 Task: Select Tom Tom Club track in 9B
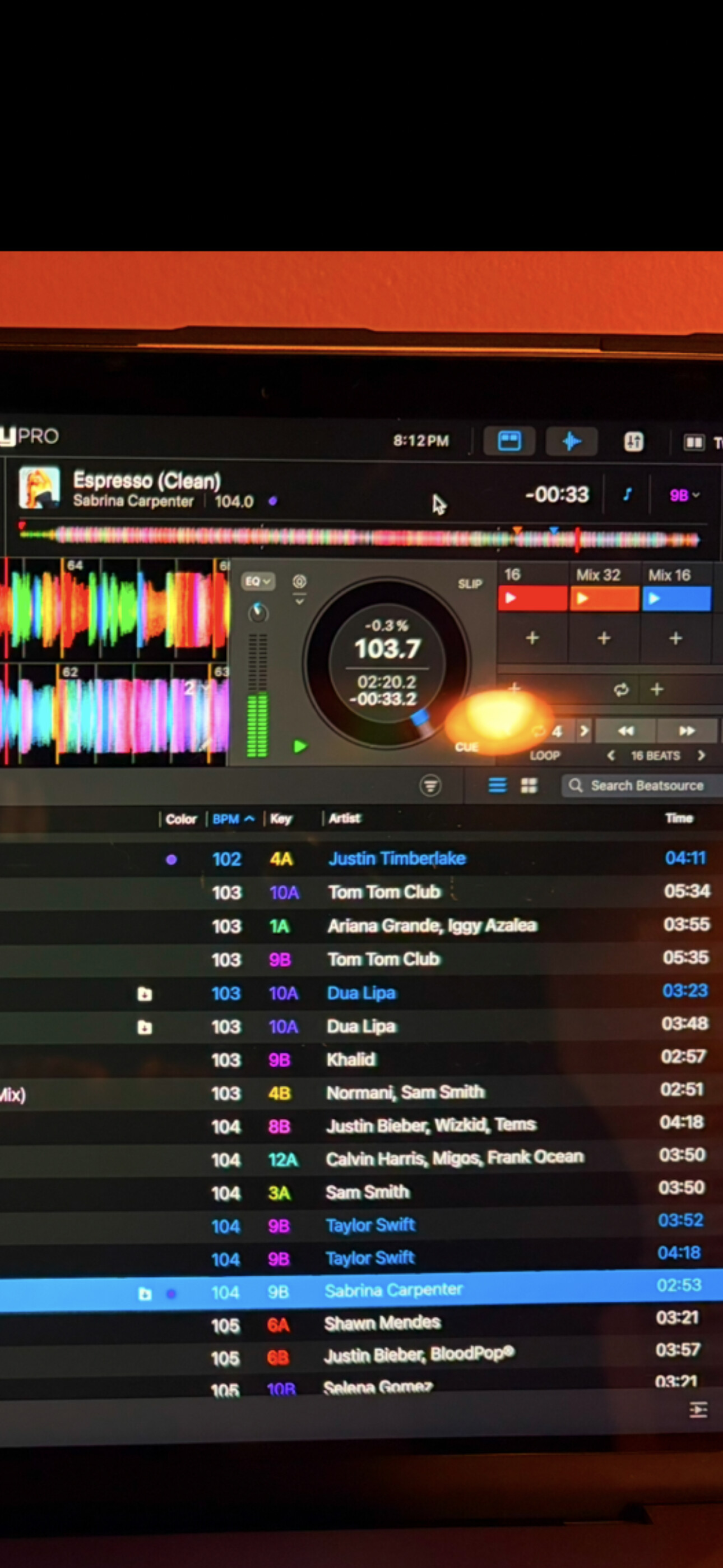(361, 960)
